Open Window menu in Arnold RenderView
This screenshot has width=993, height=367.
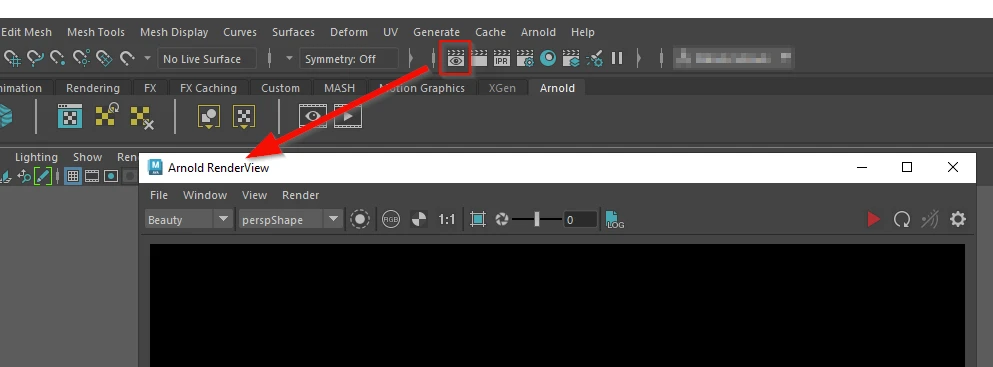205,195
